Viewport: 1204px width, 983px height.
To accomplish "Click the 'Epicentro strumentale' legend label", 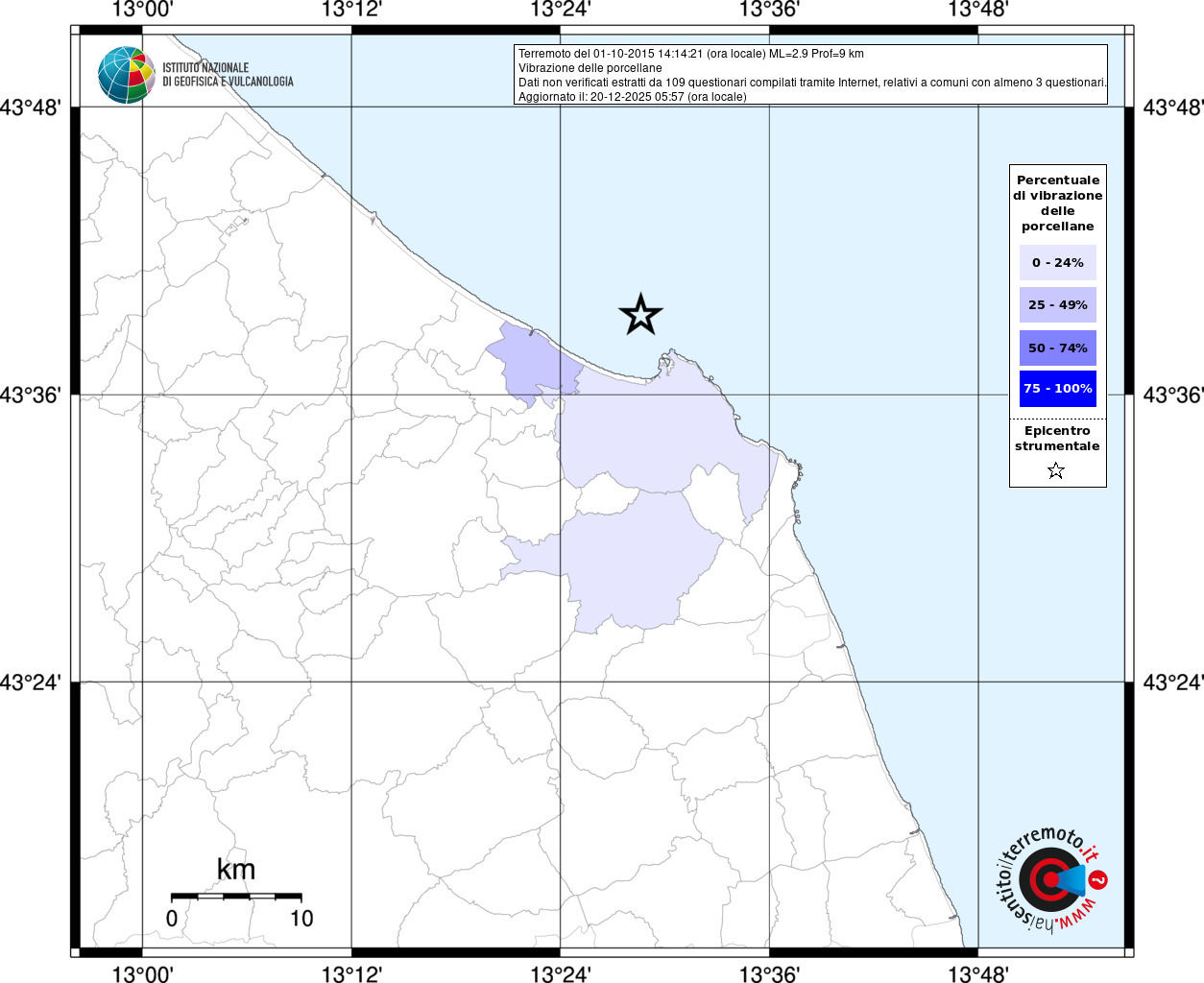I will coord(1057,439).
